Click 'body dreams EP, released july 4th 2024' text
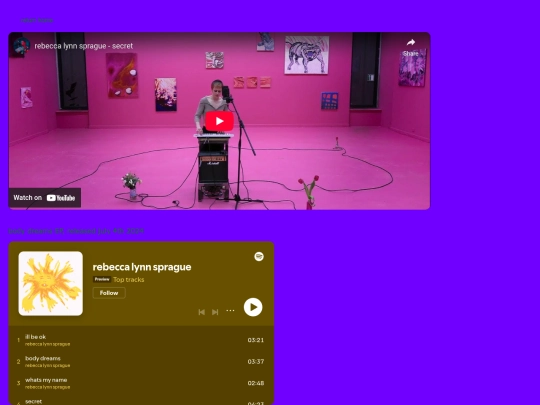Image resolution: width=540 pixels, height=405 pixels. [76, 231]
